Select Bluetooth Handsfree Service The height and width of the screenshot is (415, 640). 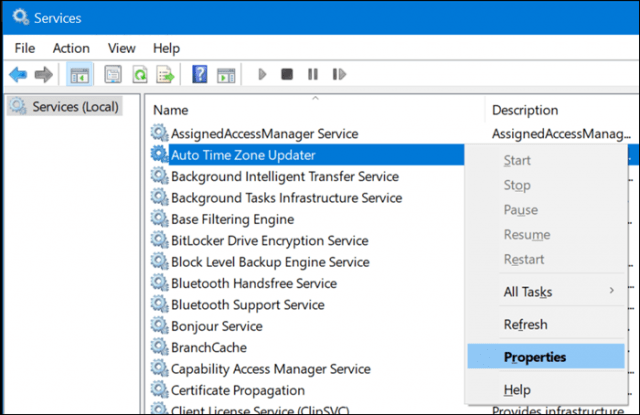tap(253, 283)
